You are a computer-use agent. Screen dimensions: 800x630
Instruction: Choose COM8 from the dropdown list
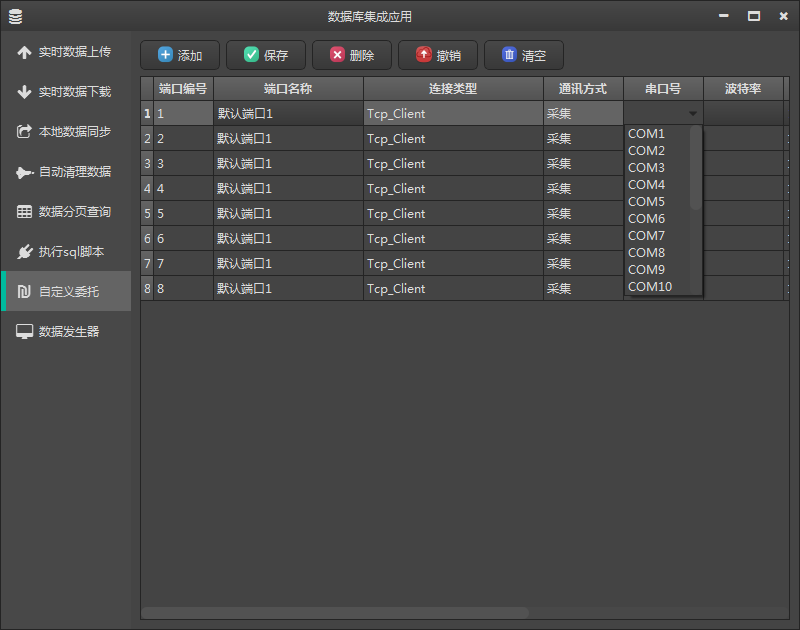point(657,253)
